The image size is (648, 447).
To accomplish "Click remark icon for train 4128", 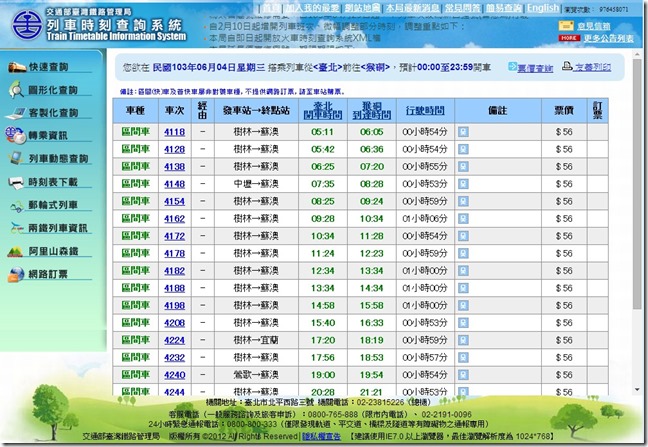I will click(464, 149).
